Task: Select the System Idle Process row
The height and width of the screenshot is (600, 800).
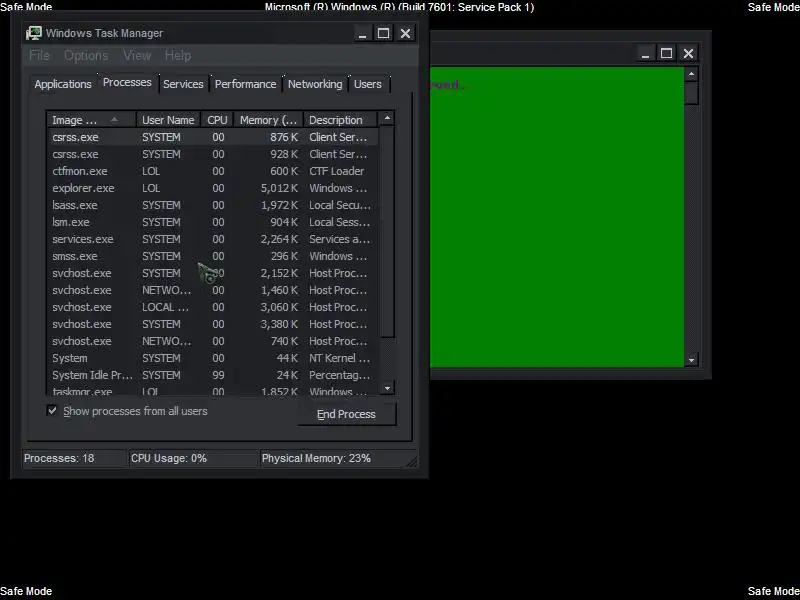Action: (213, 375)
